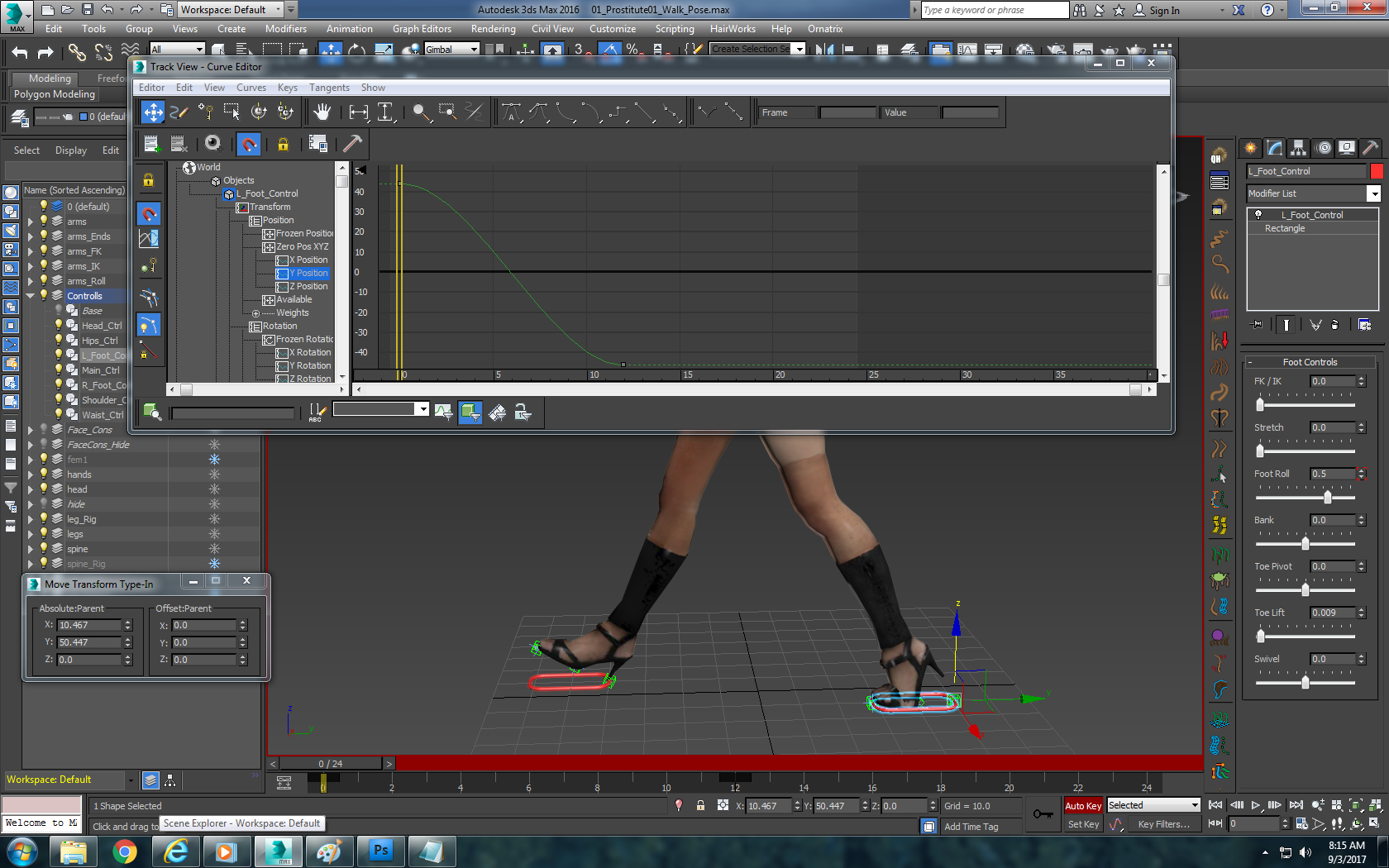The width and height of the screenshot is (1389, 868).
Task: Click Zoom Horizontal Extents icon
Action: click(x=359, y=112)
